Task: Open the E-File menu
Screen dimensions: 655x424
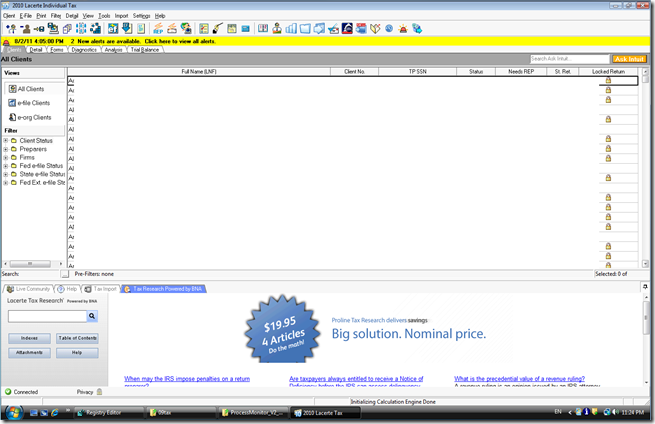Action: (x=25, y=16)
